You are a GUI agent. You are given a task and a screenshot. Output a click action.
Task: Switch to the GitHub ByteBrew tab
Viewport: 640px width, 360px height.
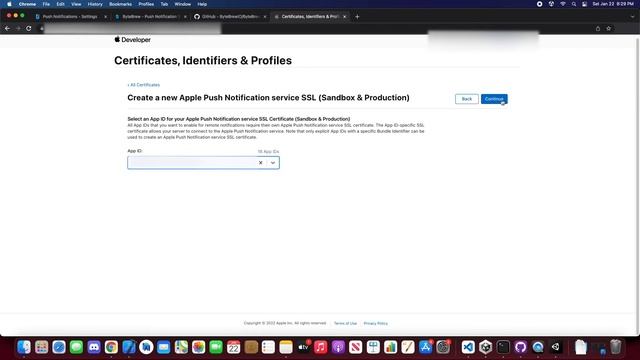[x=229, y=17]
